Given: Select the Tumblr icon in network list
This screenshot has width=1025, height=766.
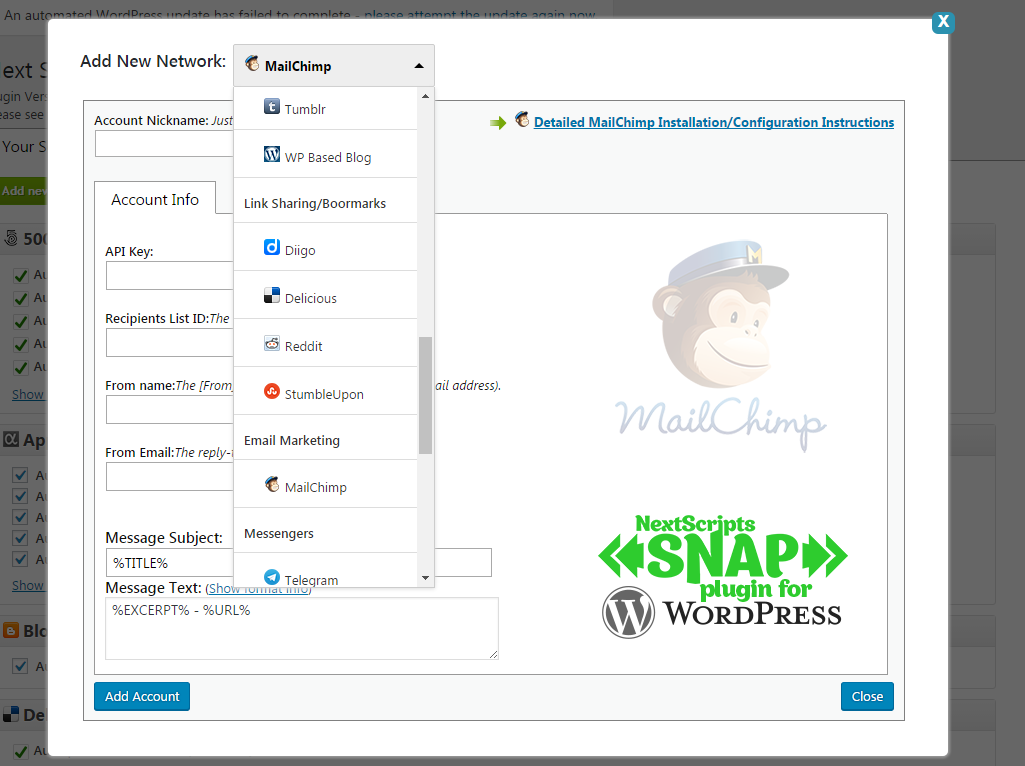Looking at the screenshot, I should [x=272, y=107].
